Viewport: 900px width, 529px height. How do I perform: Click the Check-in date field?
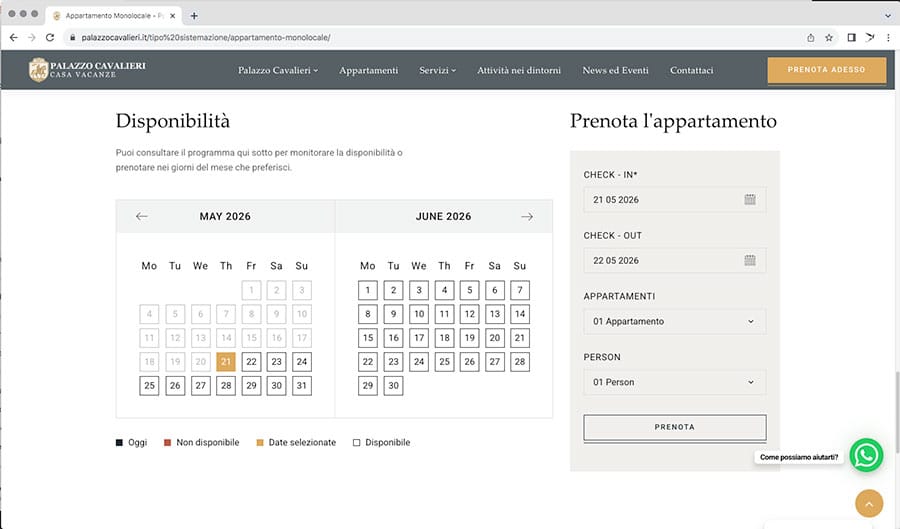click(x=674, y=200)
